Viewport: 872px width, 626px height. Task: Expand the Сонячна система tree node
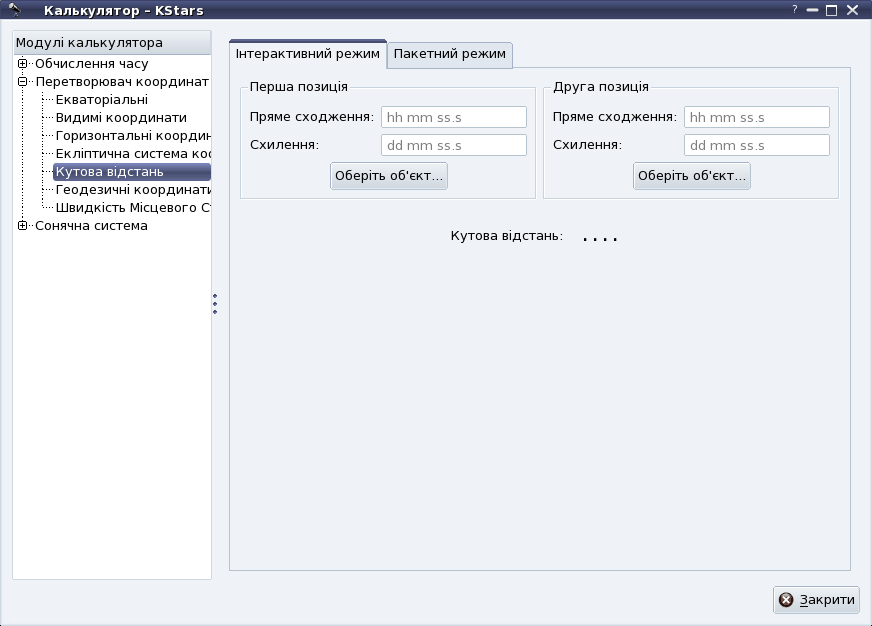[22, 226]
